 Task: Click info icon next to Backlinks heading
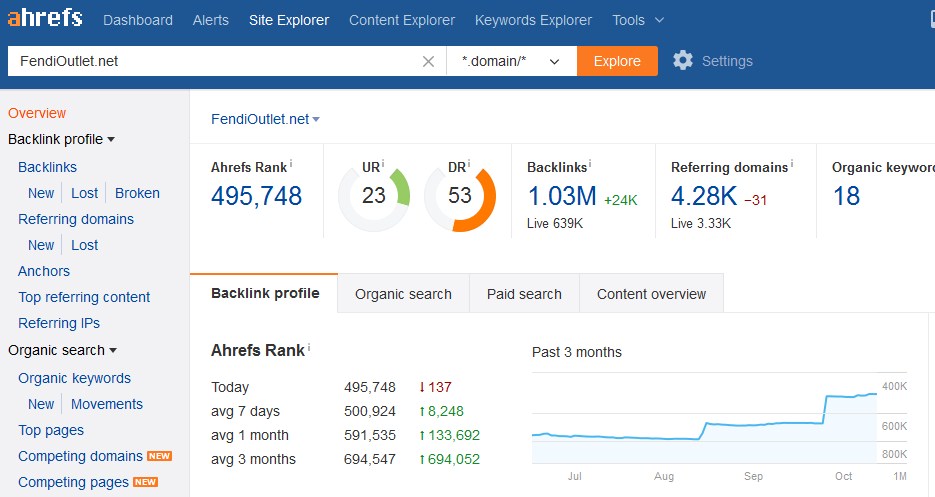[x=590, y=163]
